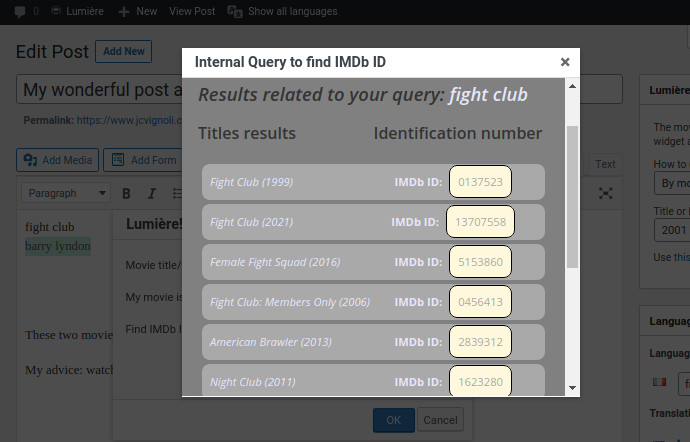Click the comments bubble icon in admin bar
690x442 pixels.
(x=19, y=11)
